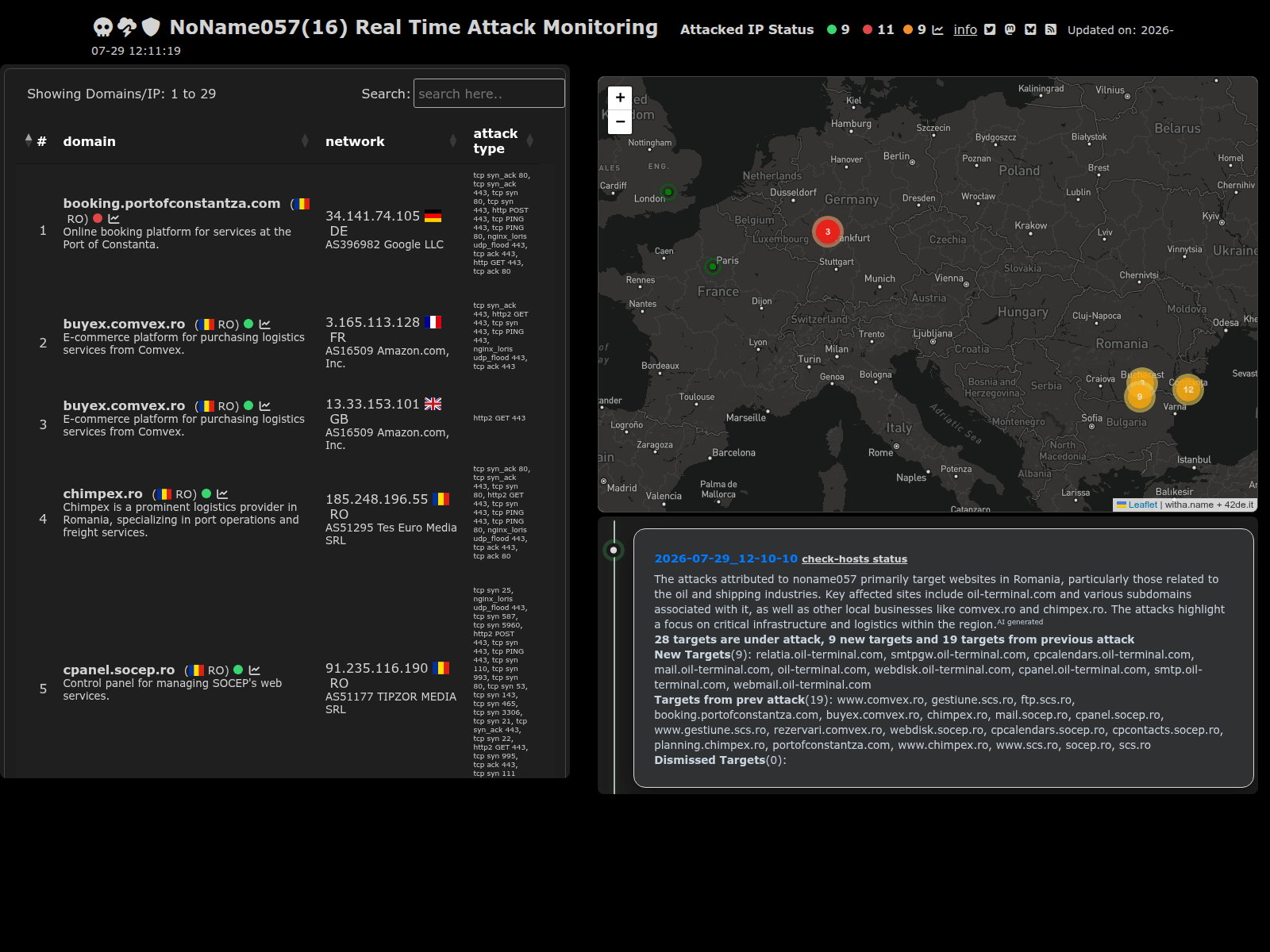Click the Control panel for managing SOCEP's description
Screen dimensions: 1270x952
[172, 689]
